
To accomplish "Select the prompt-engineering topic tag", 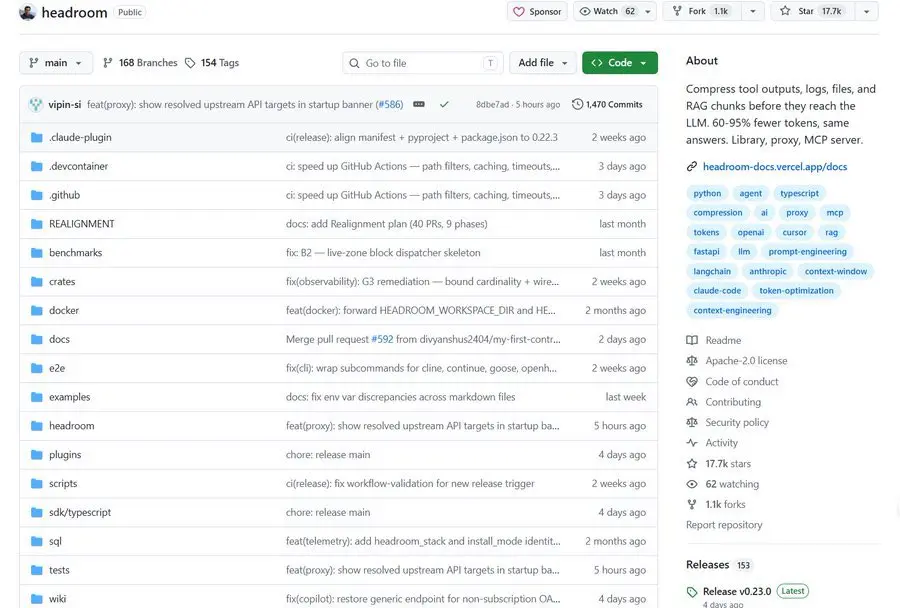I will 807,252.
